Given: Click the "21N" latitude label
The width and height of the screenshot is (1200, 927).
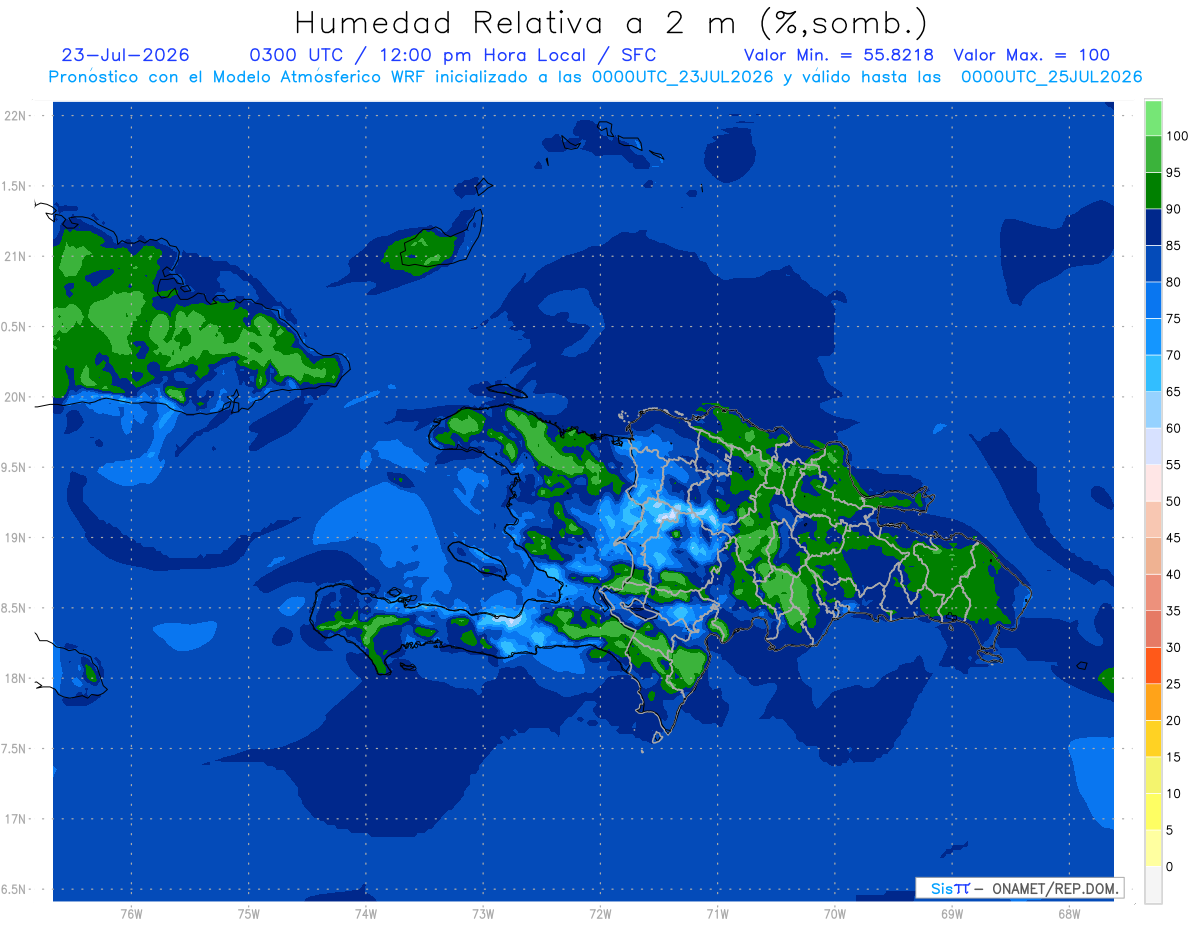Looking at the screenshot, I should click(x=15, y=256).
